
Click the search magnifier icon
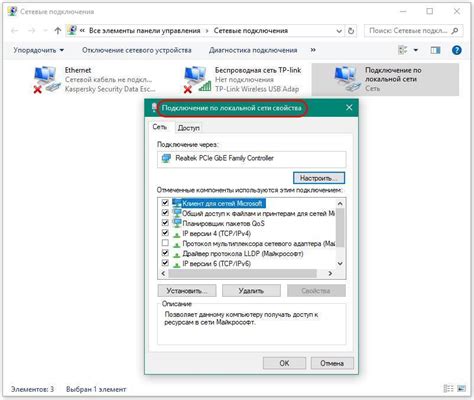(455, 31)
